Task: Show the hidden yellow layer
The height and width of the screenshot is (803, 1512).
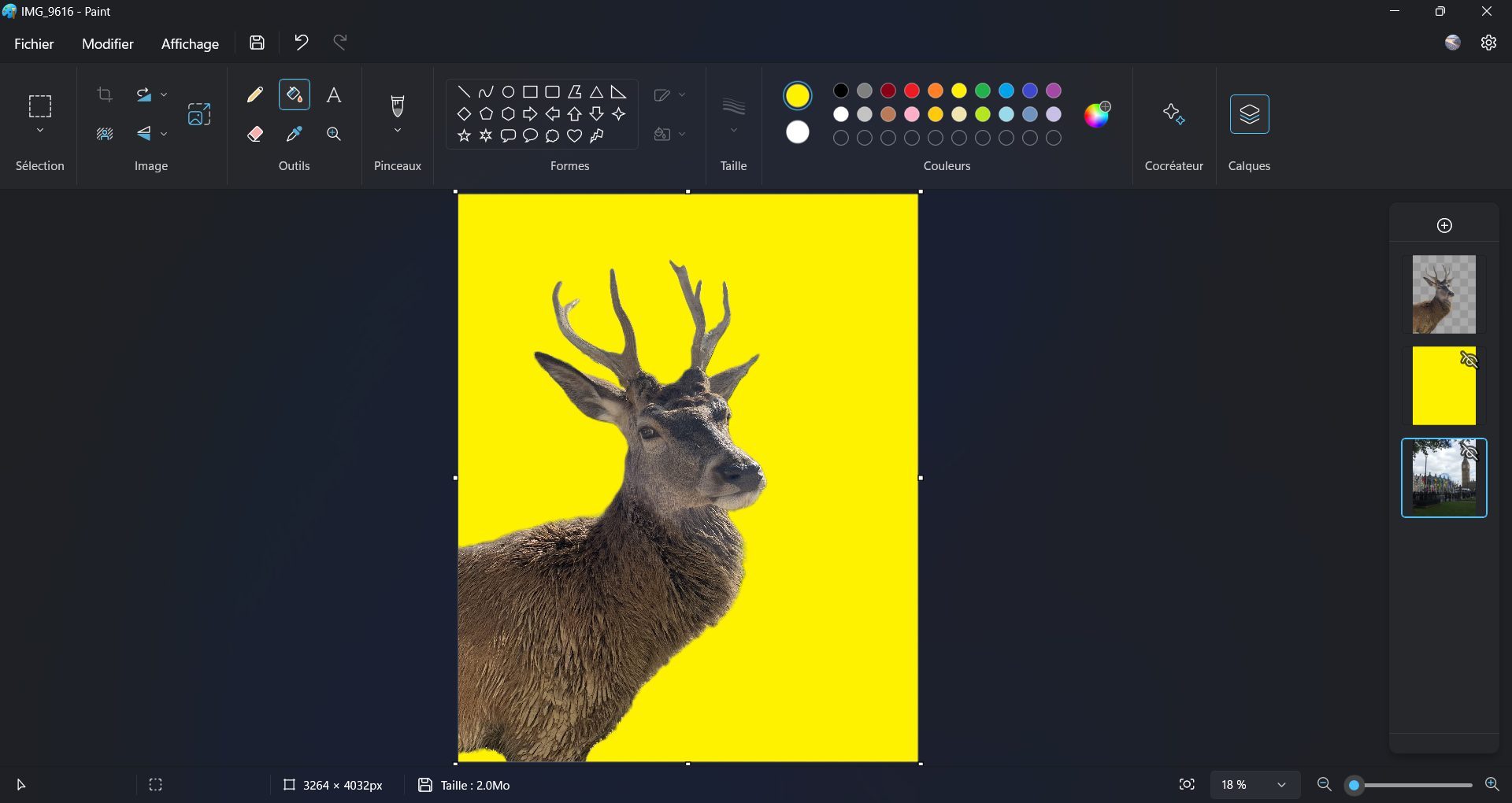Action: click(1469, 361)
